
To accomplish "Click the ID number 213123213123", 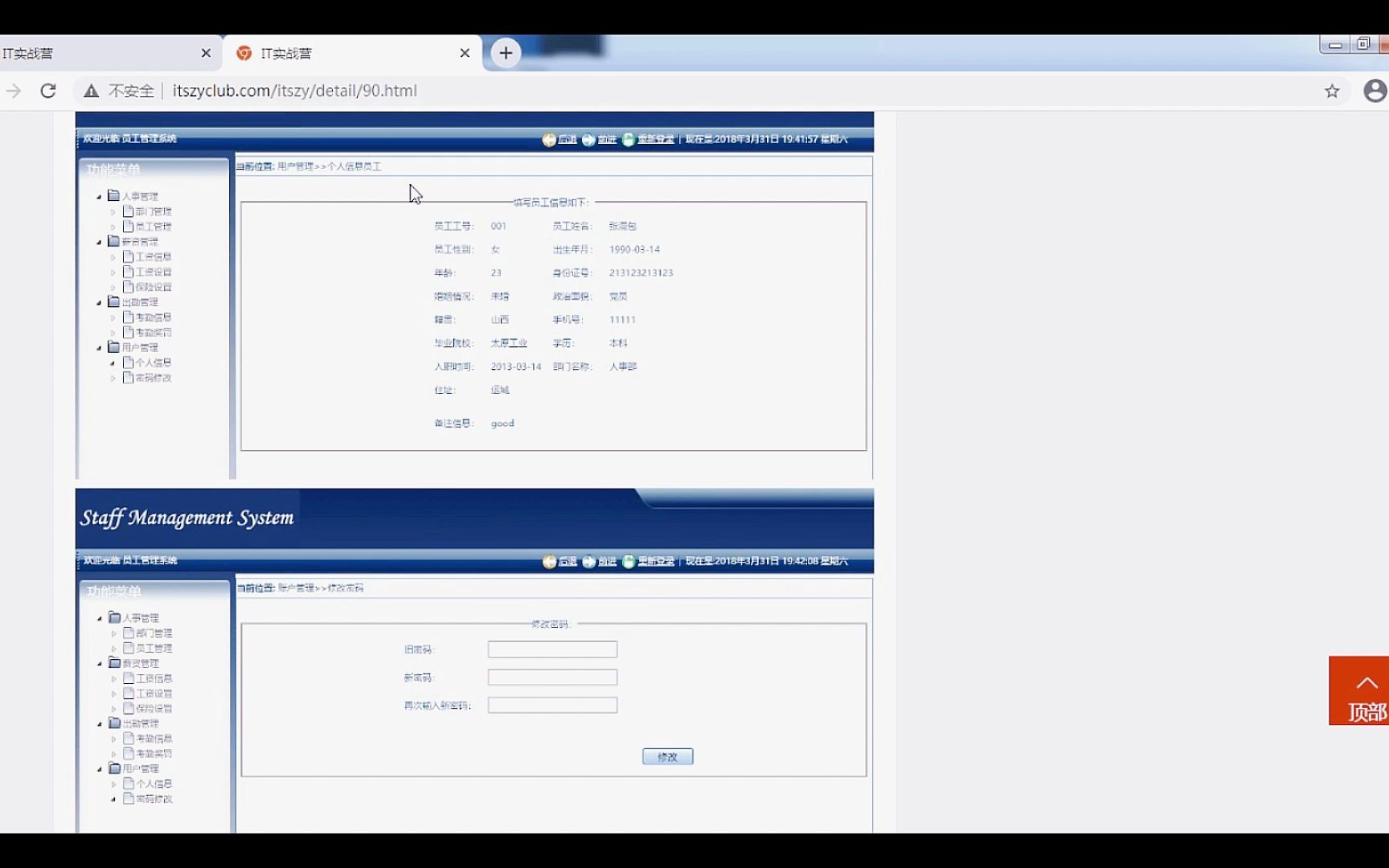I will [641, 273].
